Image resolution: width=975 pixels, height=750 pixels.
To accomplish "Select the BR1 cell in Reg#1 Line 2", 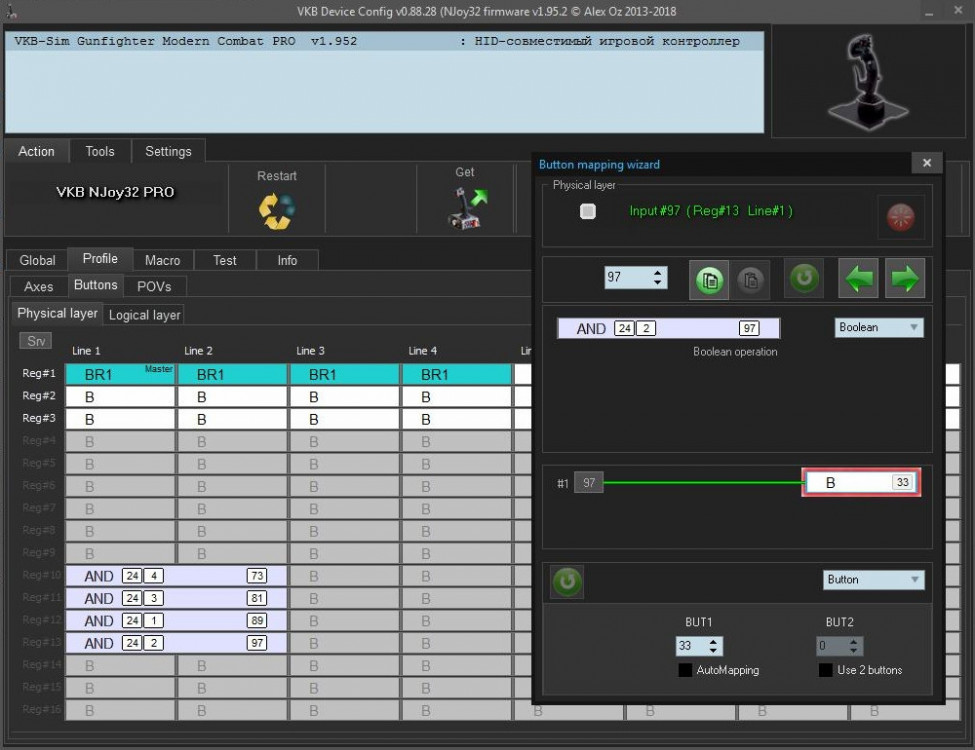I will pos(233,374).
